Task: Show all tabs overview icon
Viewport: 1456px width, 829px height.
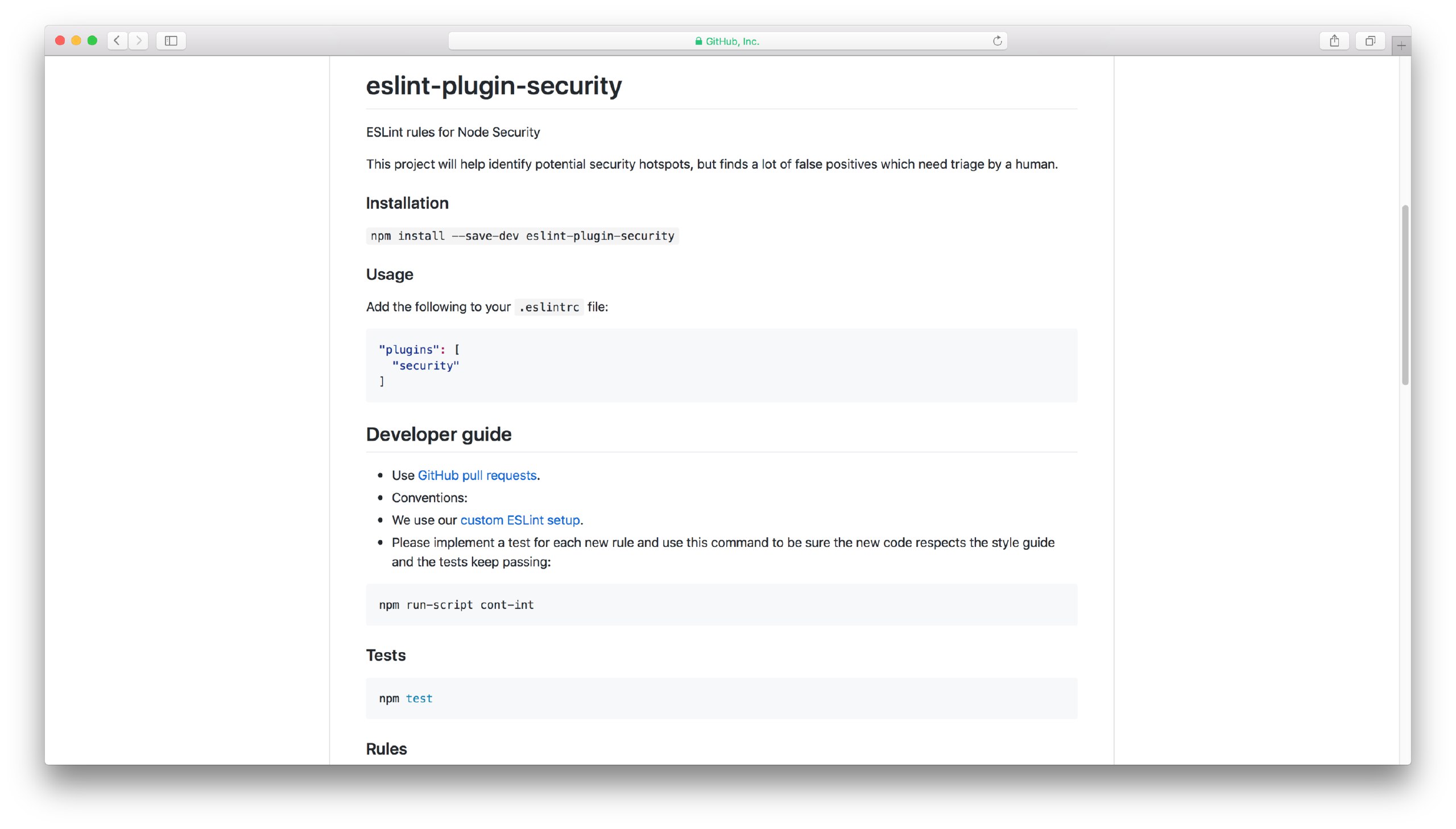Action: tap(1370, 40)
